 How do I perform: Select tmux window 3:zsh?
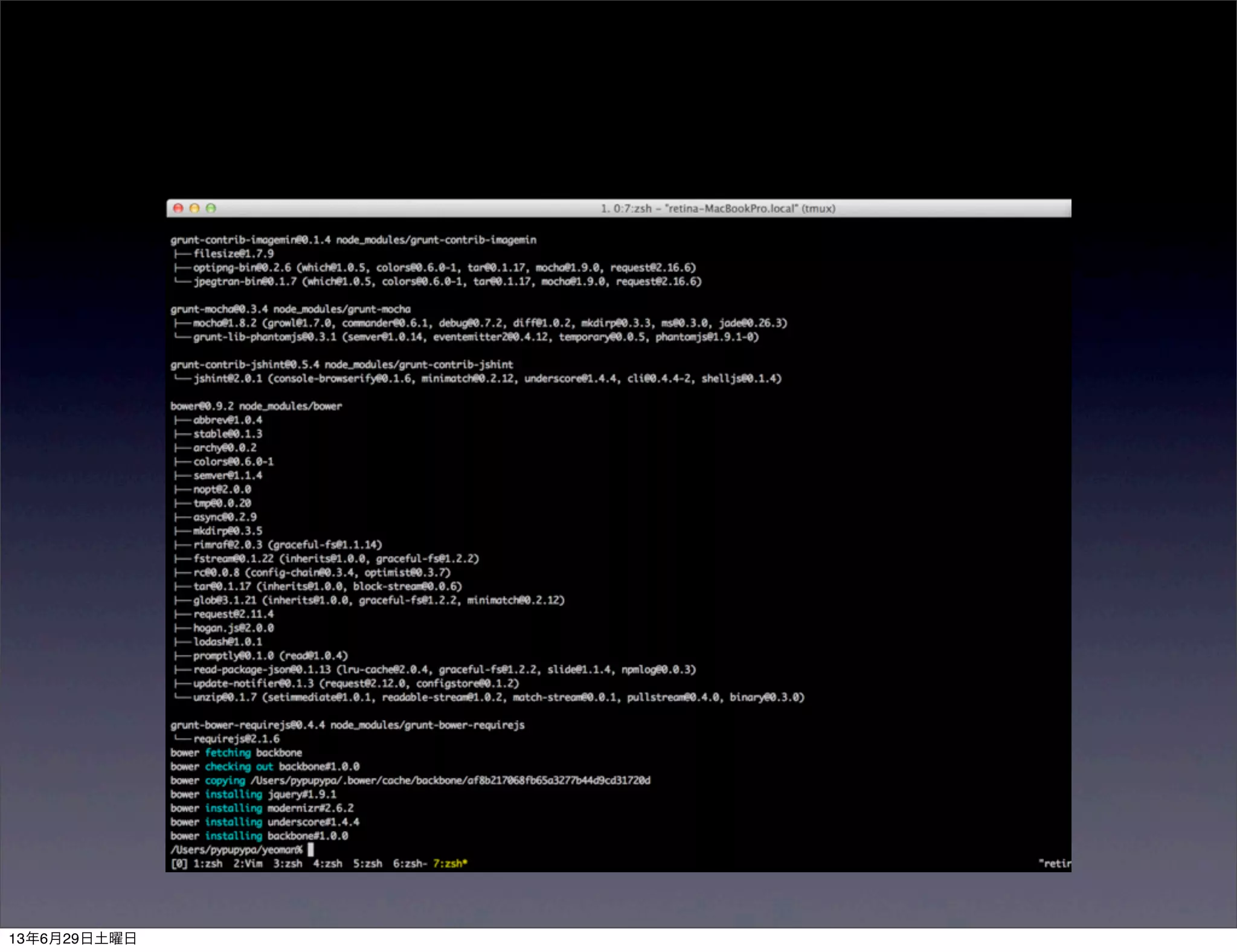(x=288, y=864)
